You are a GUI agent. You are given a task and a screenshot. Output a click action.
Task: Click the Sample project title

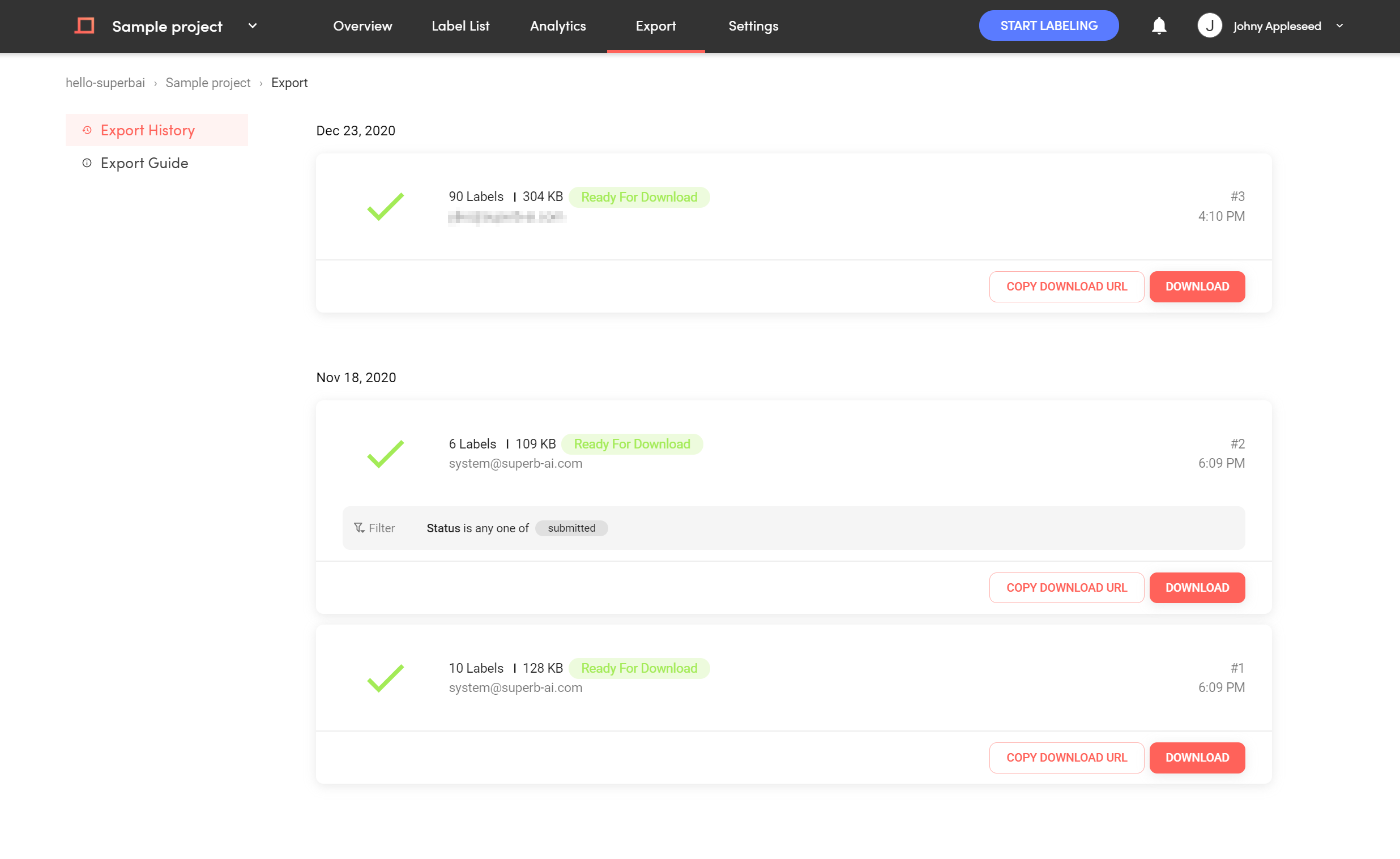point(167,26)
